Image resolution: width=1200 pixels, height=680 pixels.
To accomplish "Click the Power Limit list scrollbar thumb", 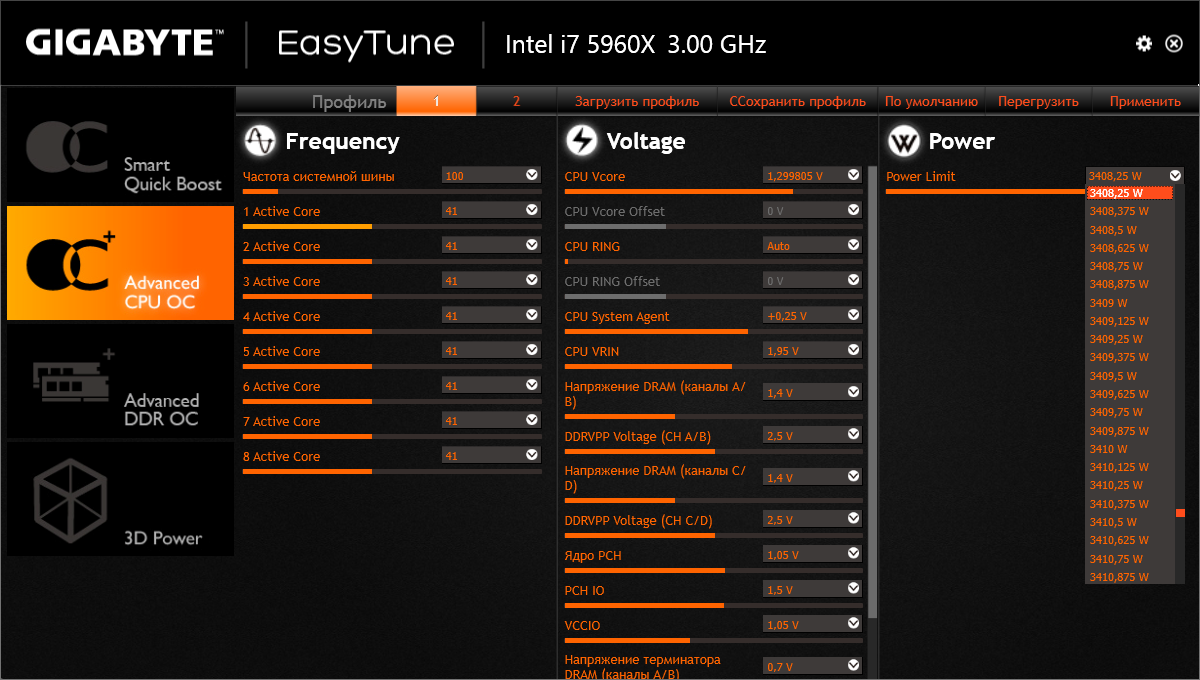I will [x=1180, y=513].
